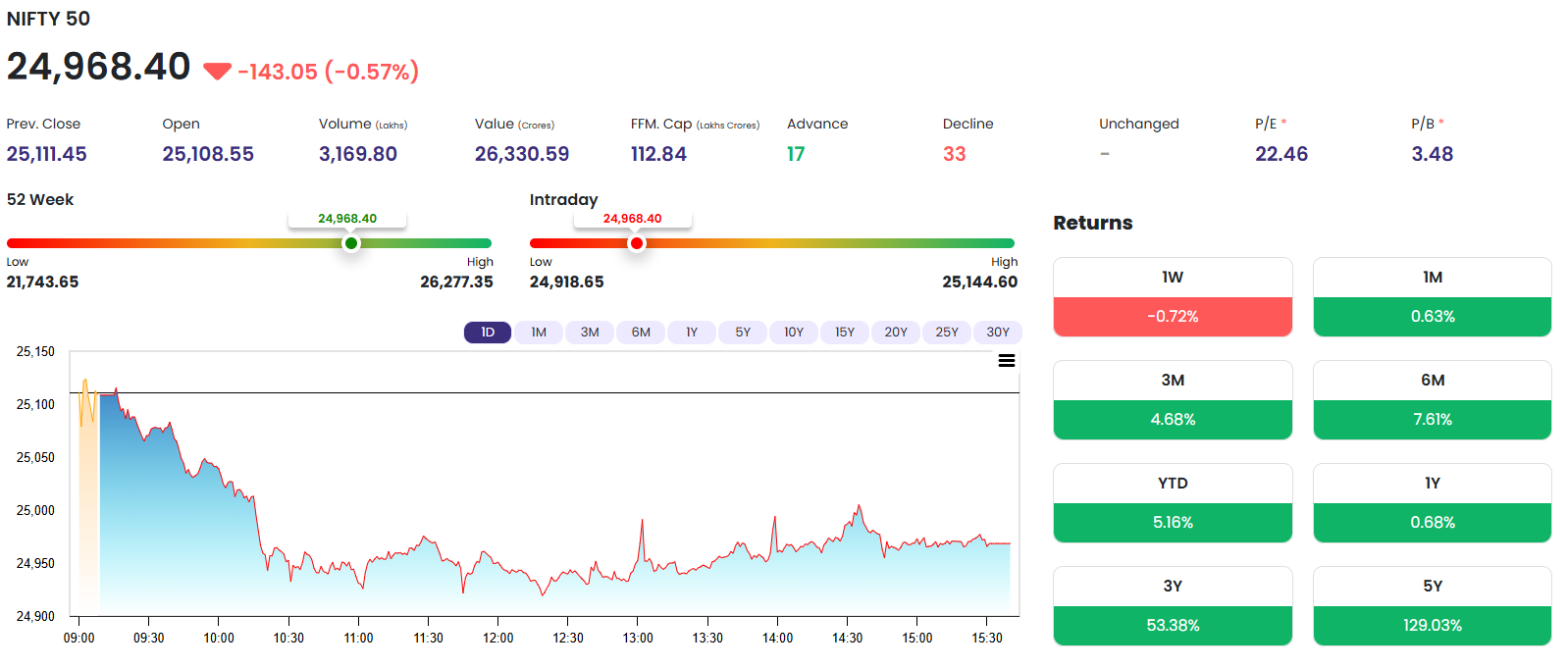Click the 52 Week section label
The width and height of the screenshot is (1568, 668).
[x=40, y=199]
